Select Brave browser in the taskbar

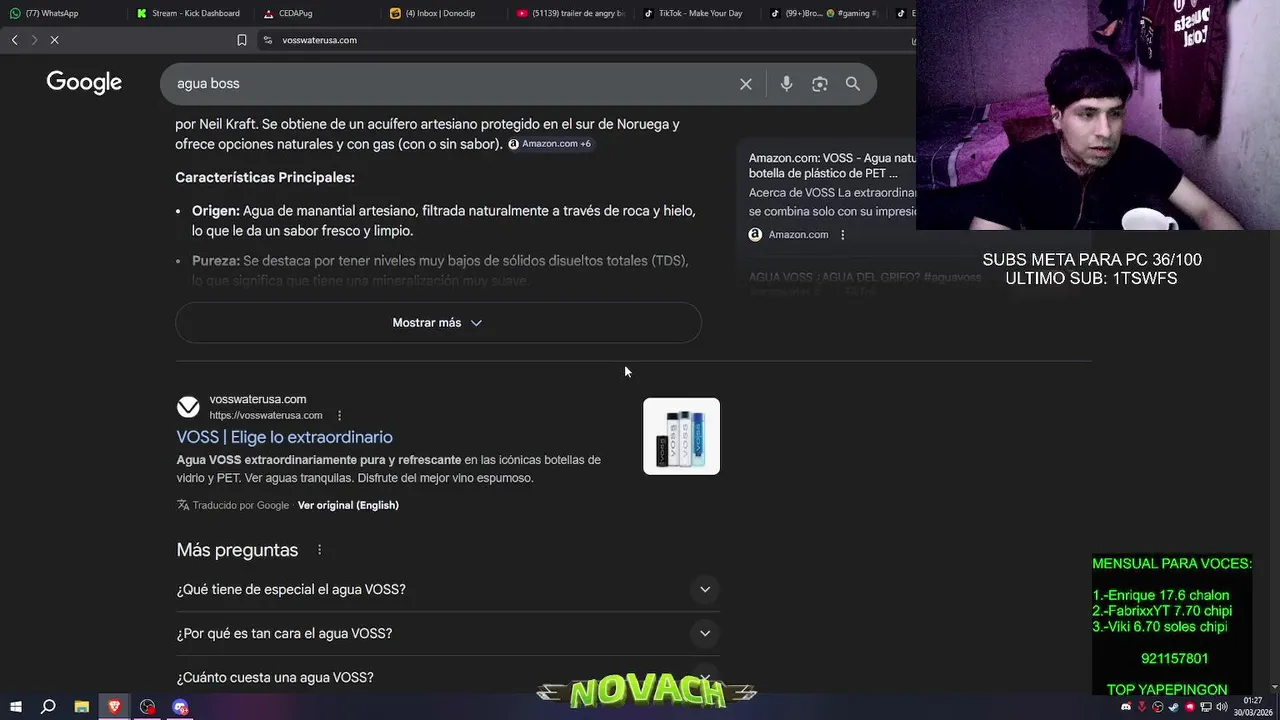click(114, 707)
